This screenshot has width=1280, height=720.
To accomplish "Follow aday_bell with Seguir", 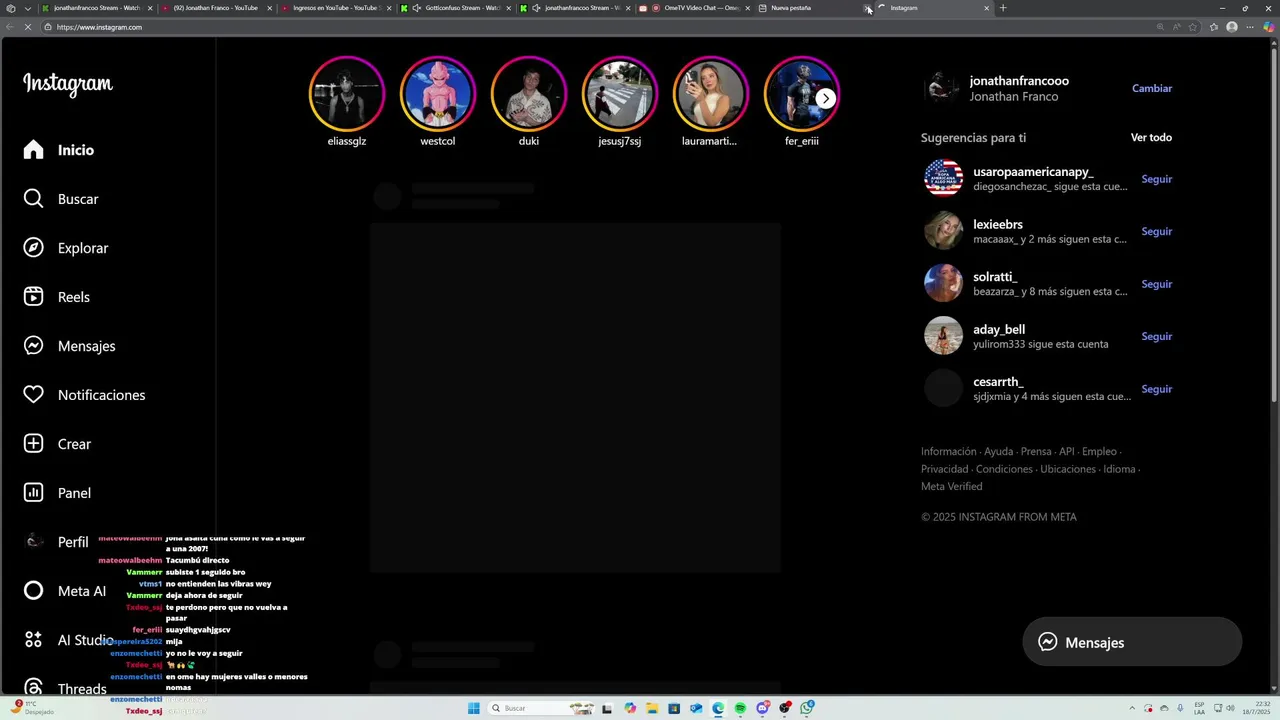I will pos(1157,336).
